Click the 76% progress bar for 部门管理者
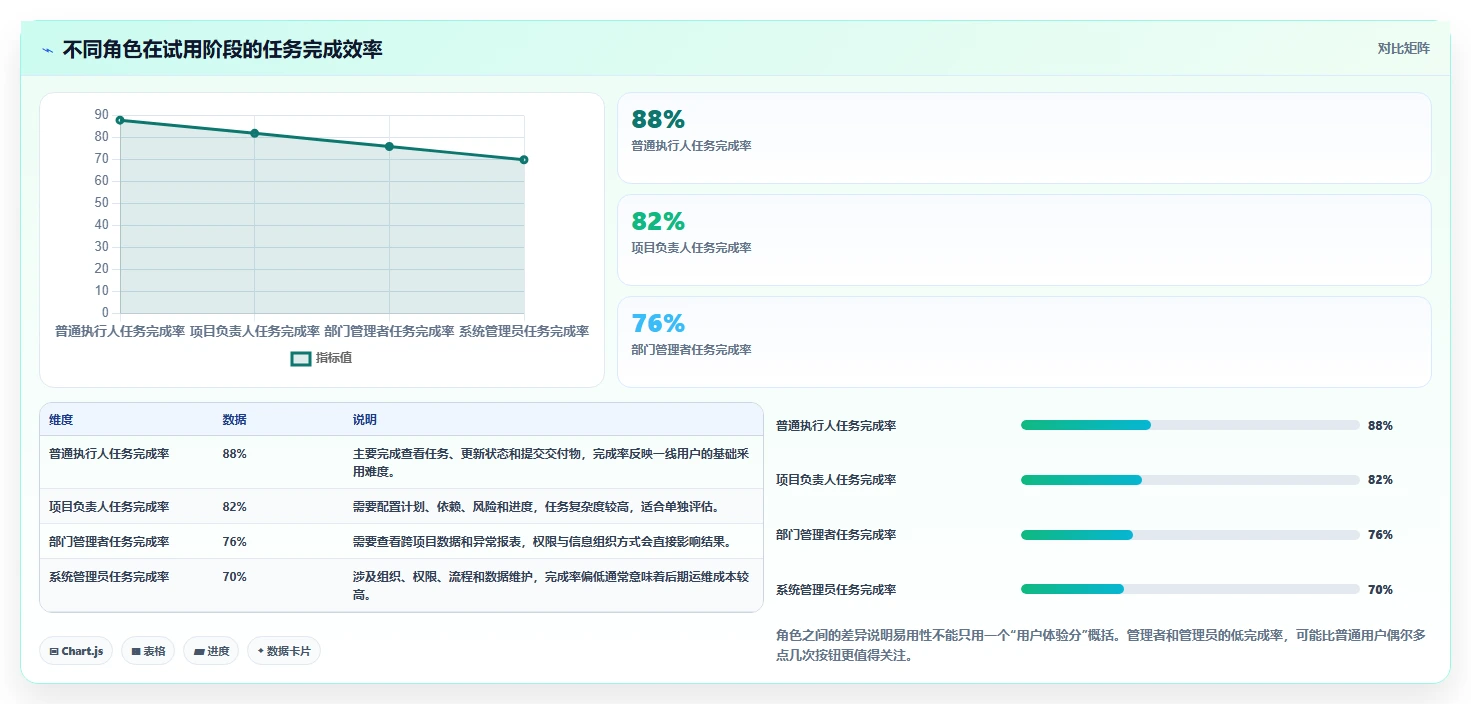The height and width of the screenshot is (704, 1471). (x=1190, y=535)
